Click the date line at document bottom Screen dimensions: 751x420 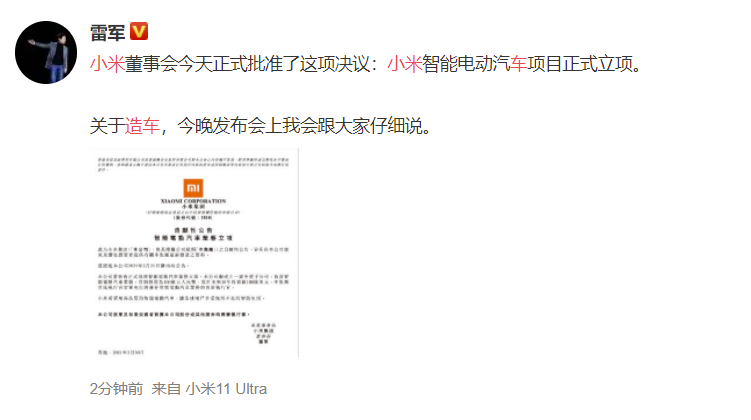tap(121, 352)
